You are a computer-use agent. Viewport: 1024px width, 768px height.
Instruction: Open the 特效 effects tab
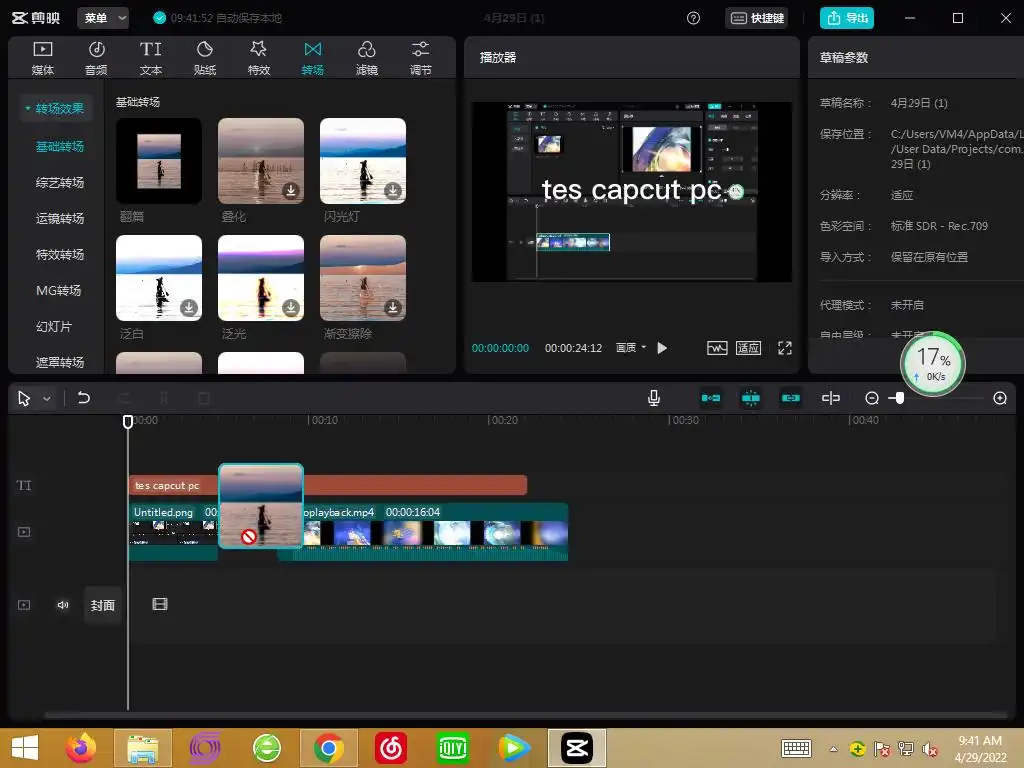pyautogui.click(x=259, y=57)
